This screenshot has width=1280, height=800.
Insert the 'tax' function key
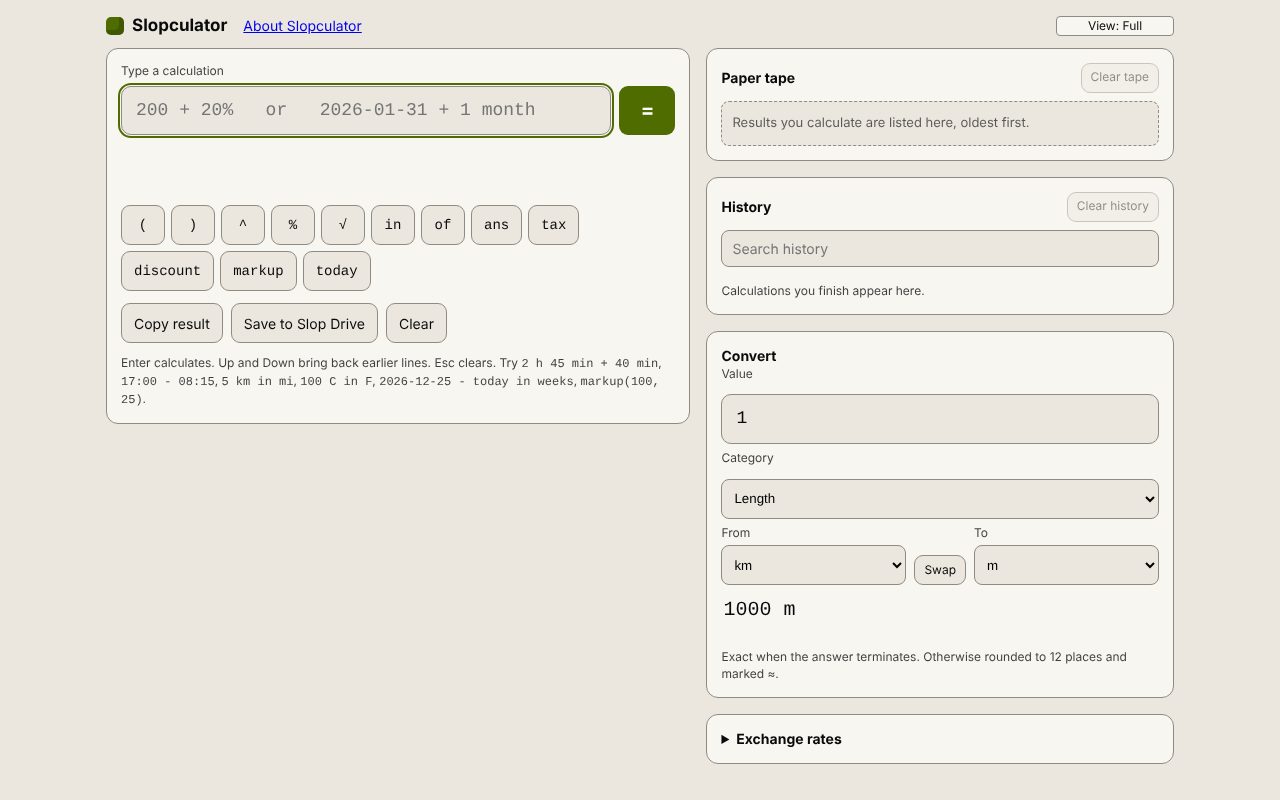pyautogui.click(x=553, y=225)
